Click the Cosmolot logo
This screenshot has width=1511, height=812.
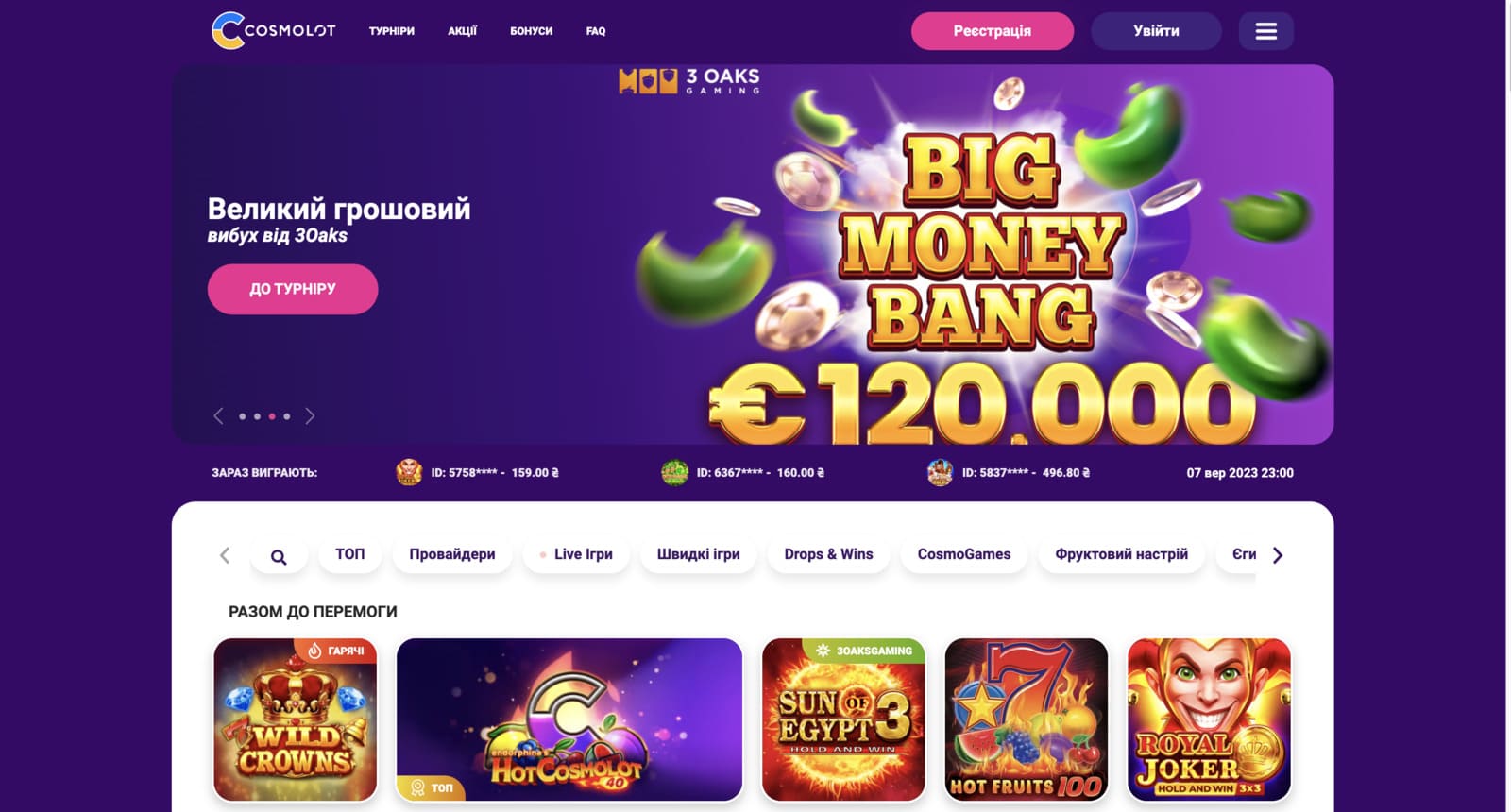pos(274,30)
